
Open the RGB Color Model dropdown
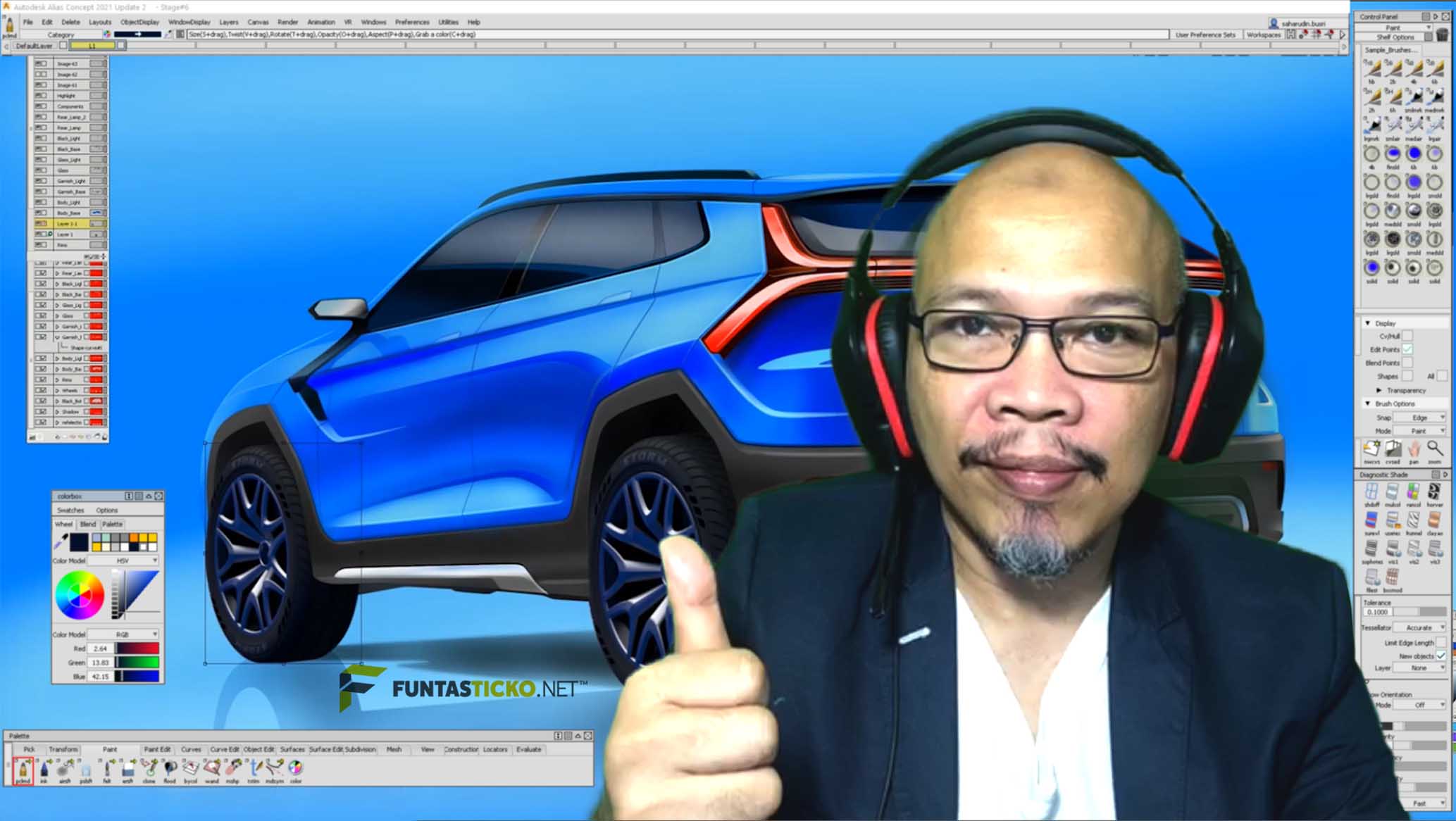click(123, 634)
